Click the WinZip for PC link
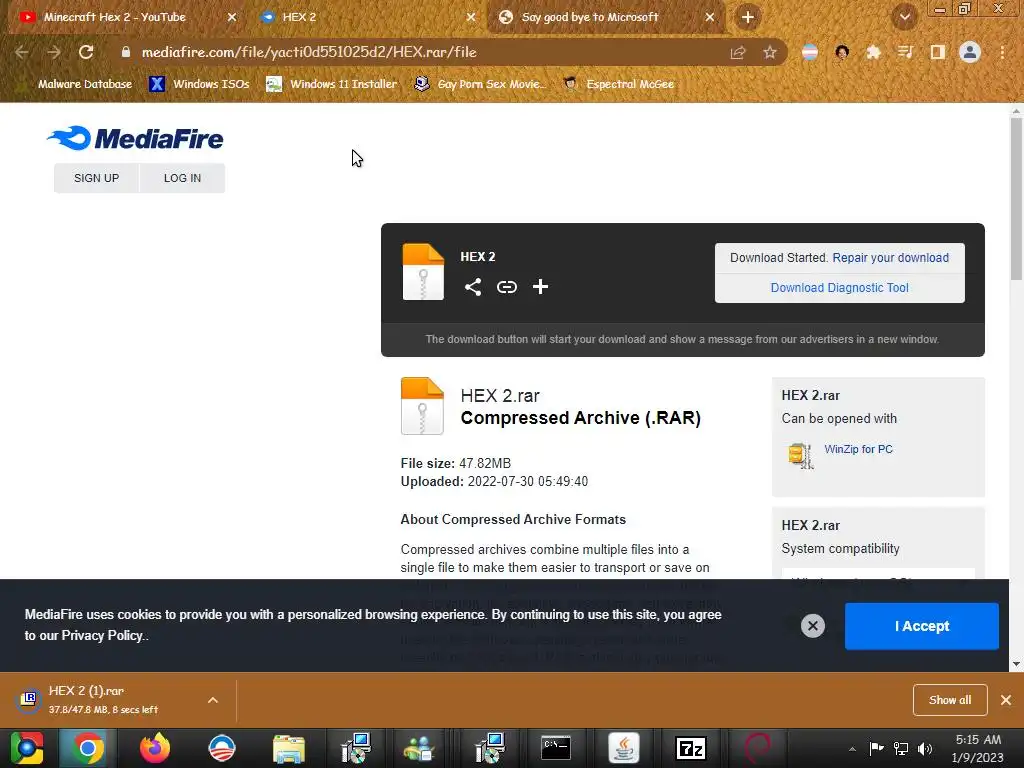 click(x=858, y=449)
